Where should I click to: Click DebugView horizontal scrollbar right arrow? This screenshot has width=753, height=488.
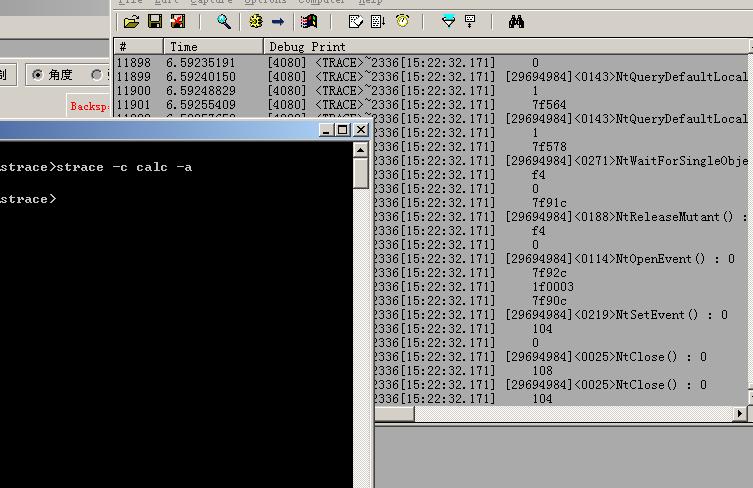pyautogui.click(x=740, y=414)
